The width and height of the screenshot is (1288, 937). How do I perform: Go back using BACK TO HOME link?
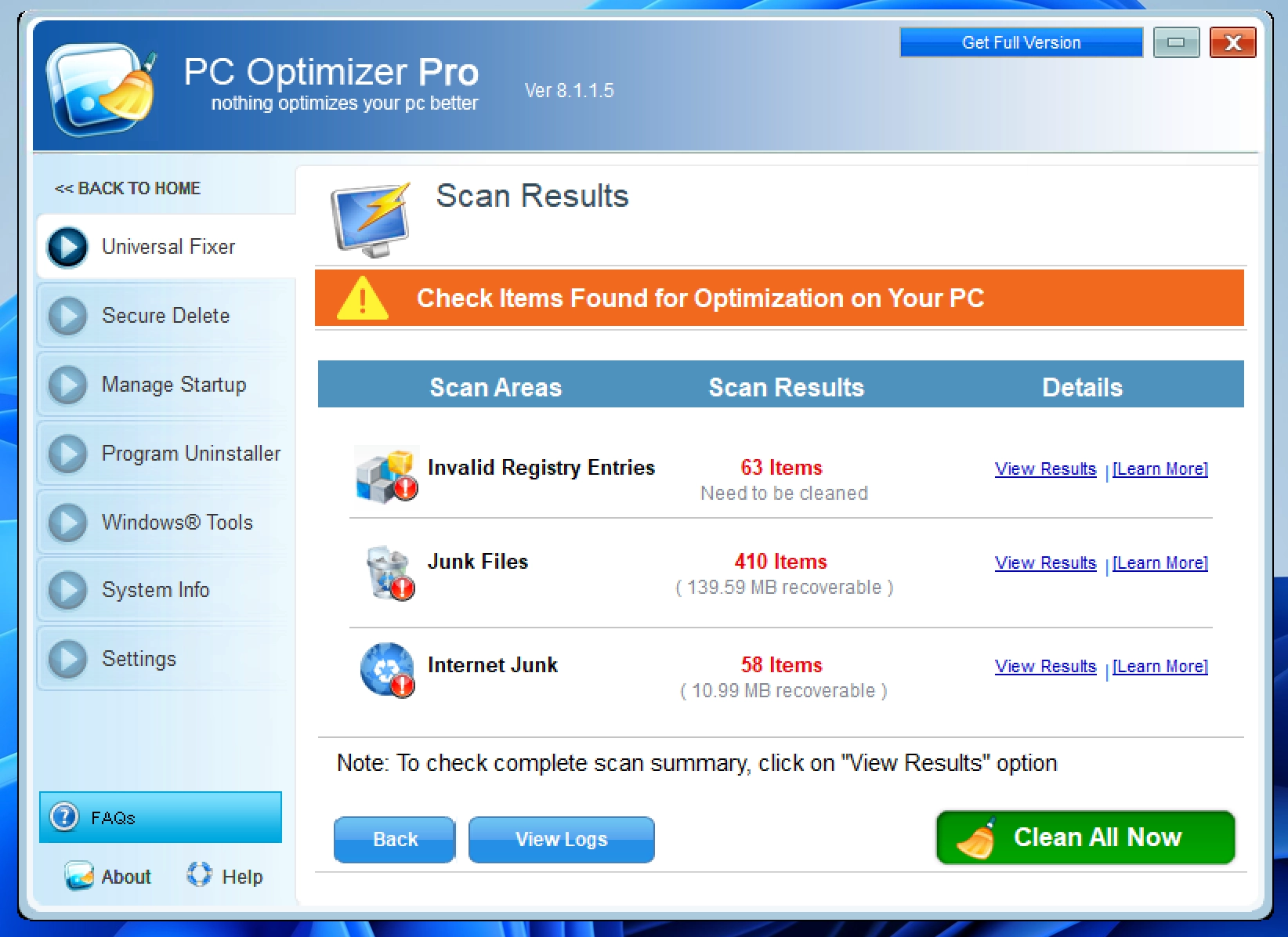pyautogui.click(x=127, y=188)
